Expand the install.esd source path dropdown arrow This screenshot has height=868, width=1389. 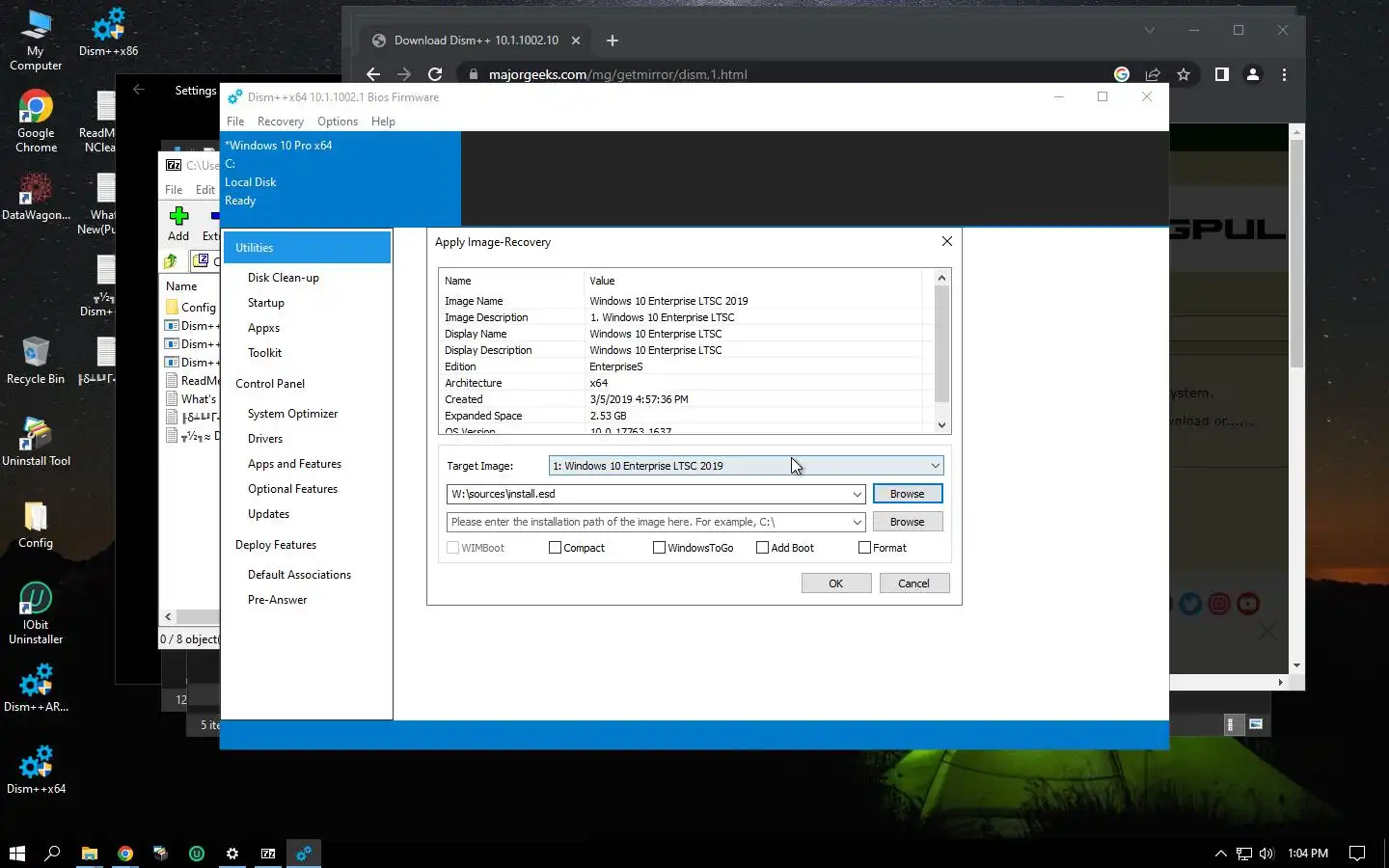point(857,494)
